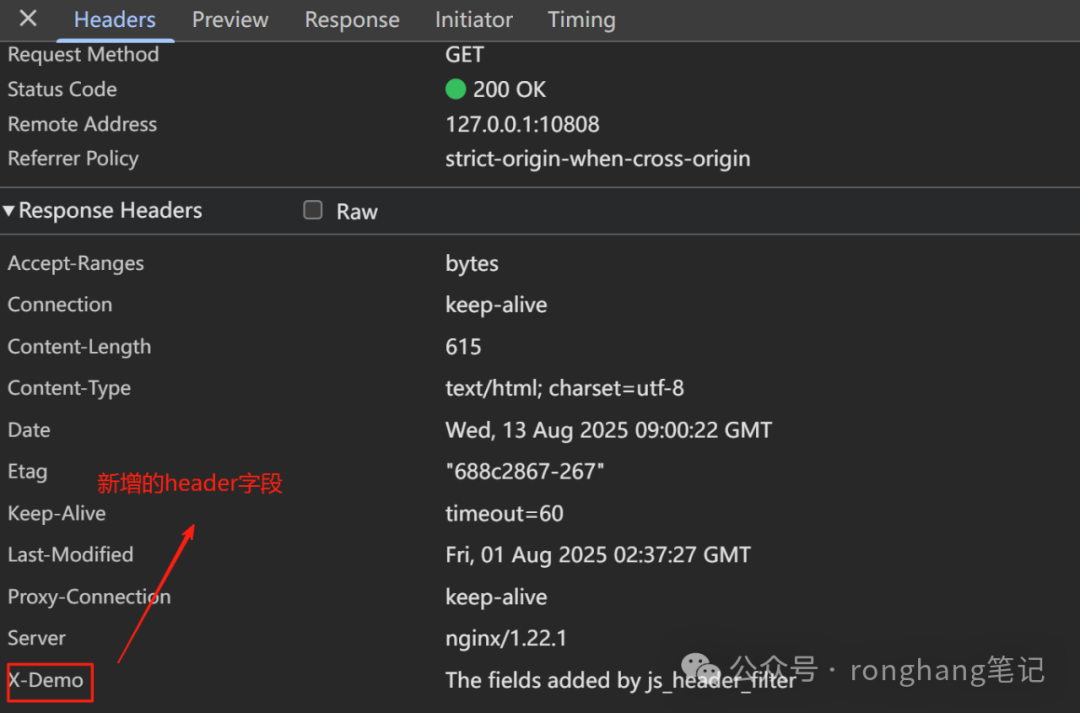Select the Content-Length header name
Image resolution: width=1080 pixels, height=713 pixels.
tap(79, 347)
